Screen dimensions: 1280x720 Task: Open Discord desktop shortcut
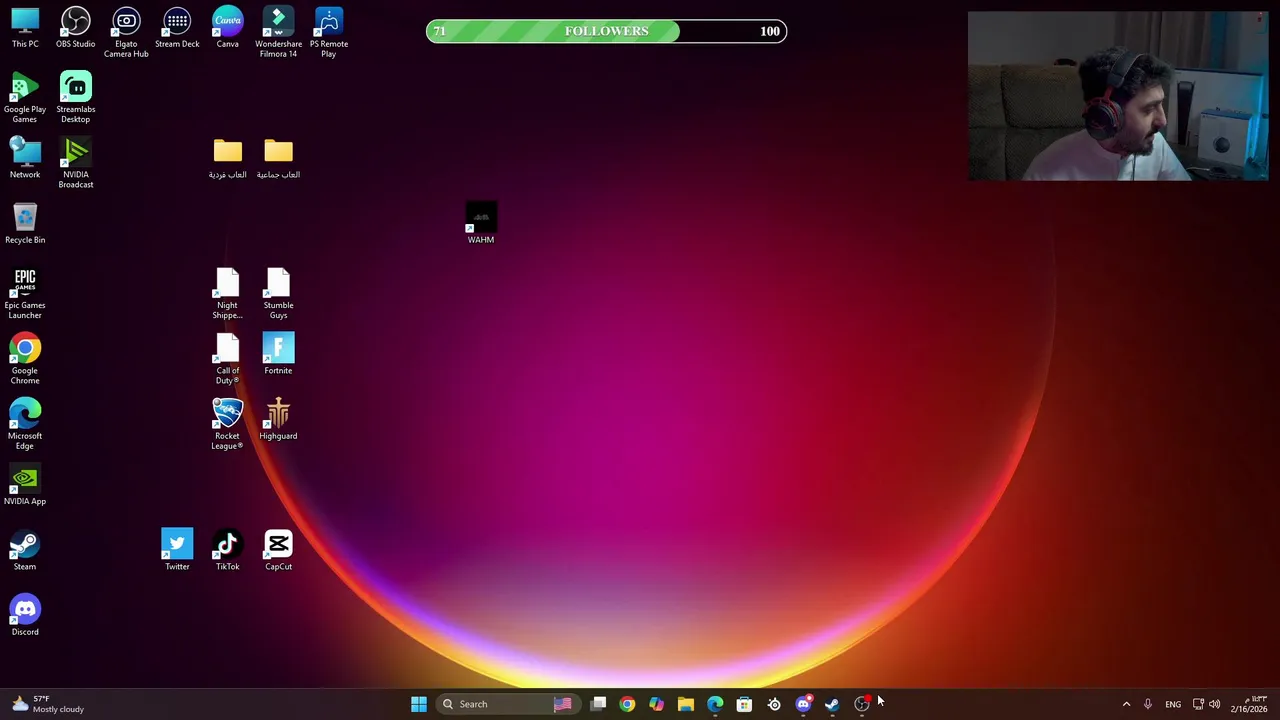point(25,615)
